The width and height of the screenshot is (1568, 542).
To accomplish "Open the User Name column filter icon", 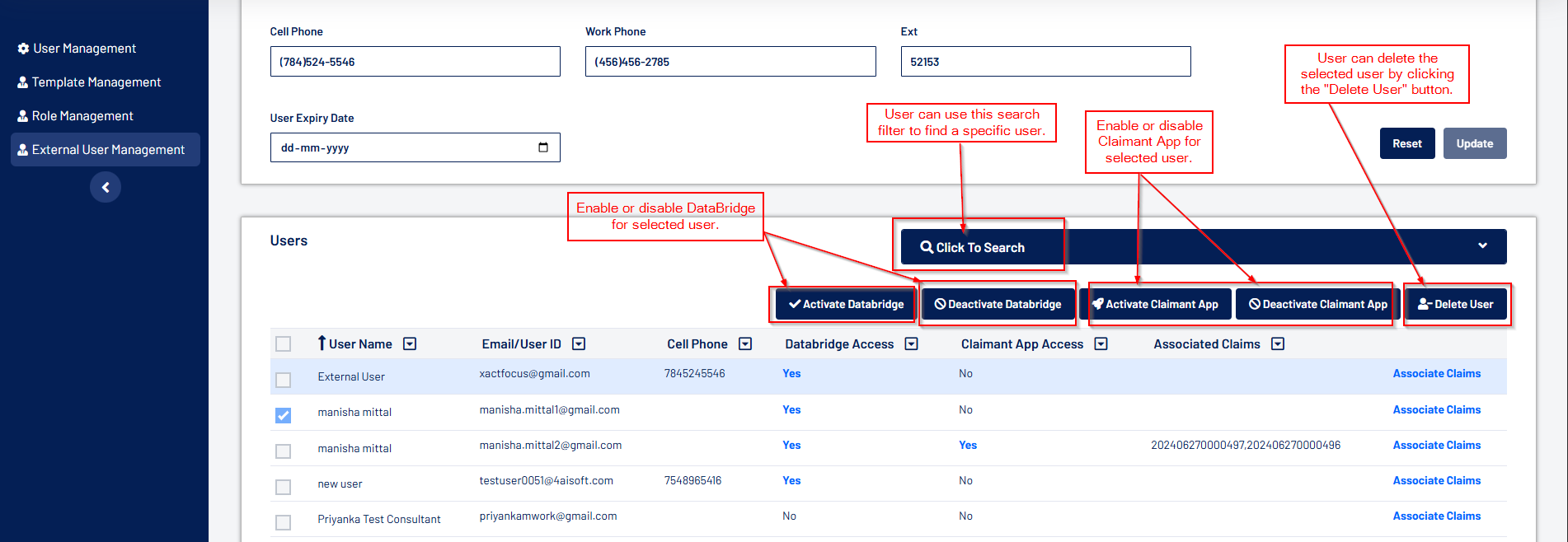I will pyautogui.click(x=410, y=344).
